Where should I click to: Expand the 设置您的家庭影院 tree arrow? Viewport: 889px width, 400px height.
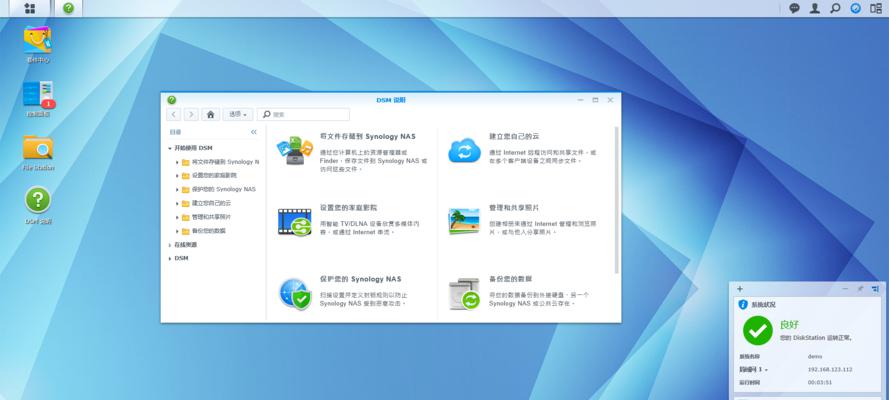(x=177, y=176)
